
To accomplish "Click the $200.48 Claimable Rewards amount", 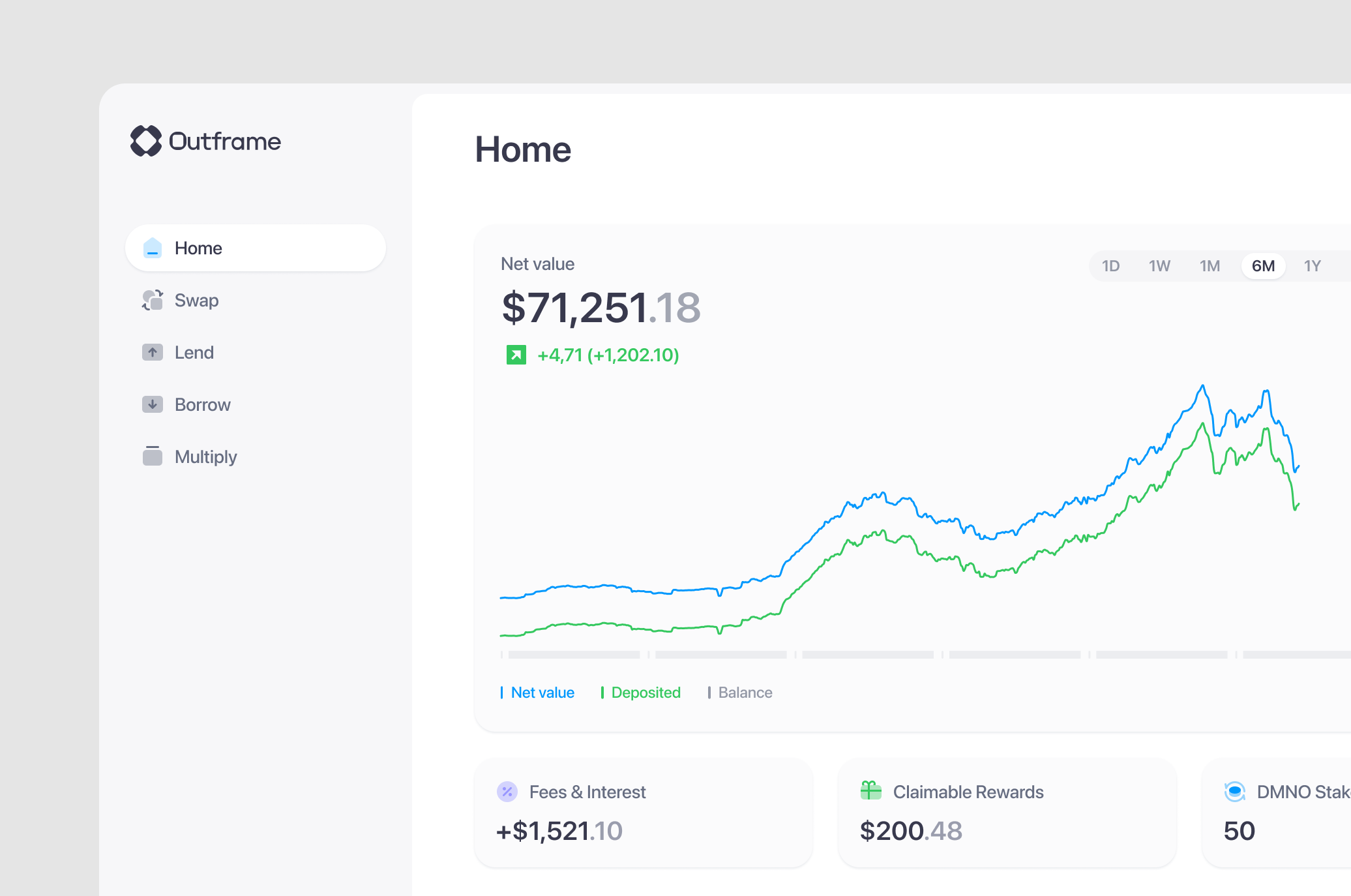I will [x=910, y=830].
